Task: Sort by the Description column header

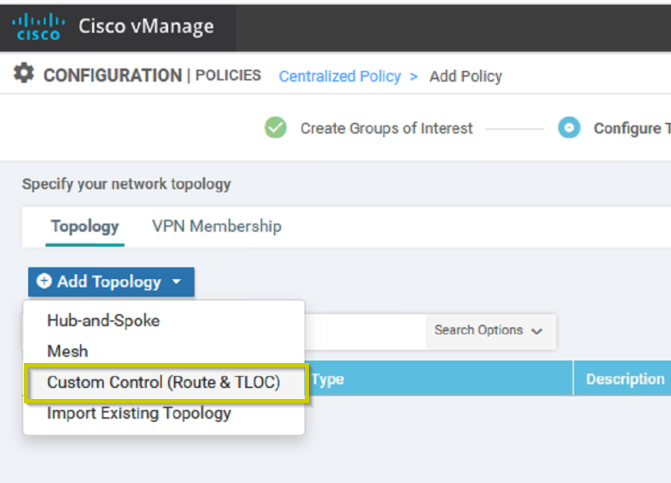Action: 625,379
